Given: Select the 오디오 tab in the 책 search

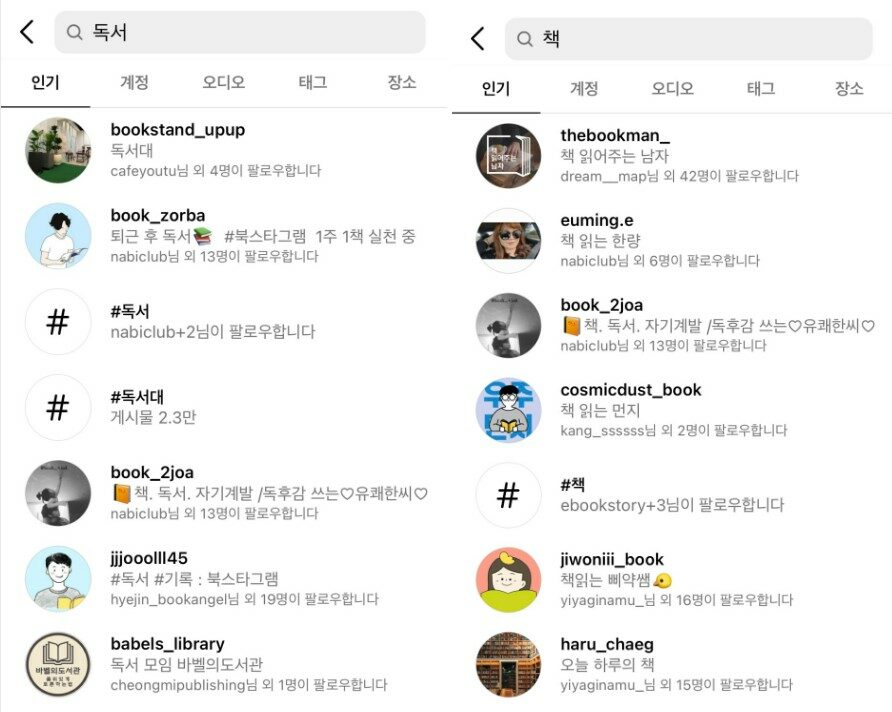Looking at the screenshot, I should pyautogui.click(x=672, y=88).
